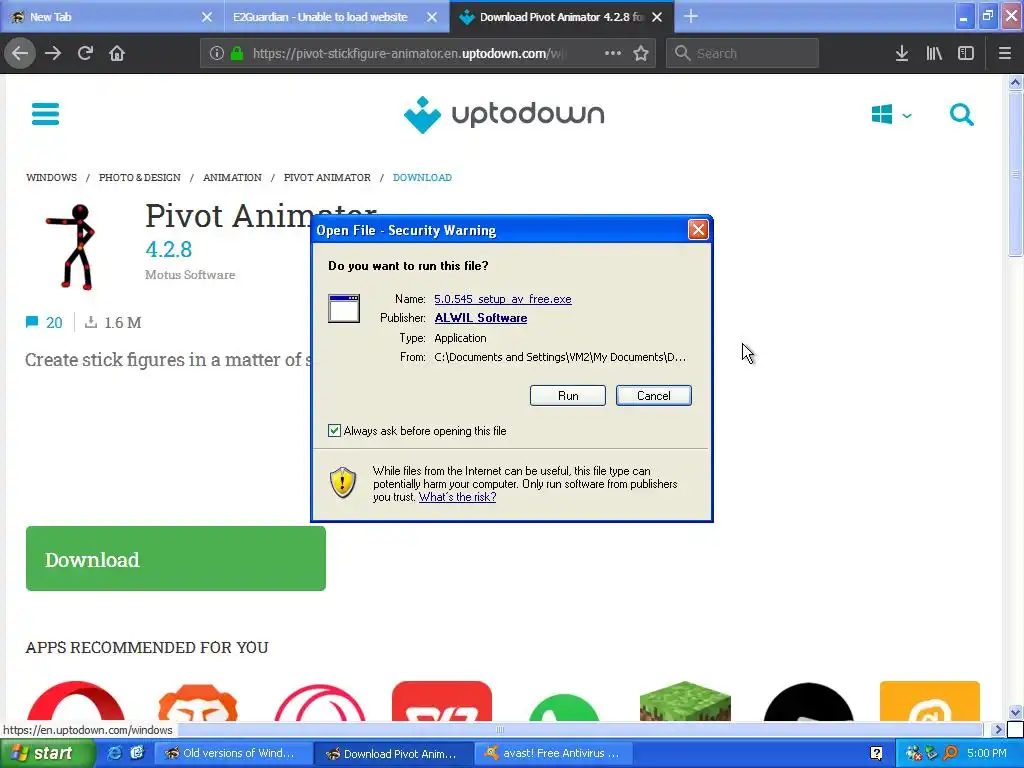Click the vertical scrollbar down arrow
The width and height of the screenshot is (1024, 768).
(x=1015, y=712)
